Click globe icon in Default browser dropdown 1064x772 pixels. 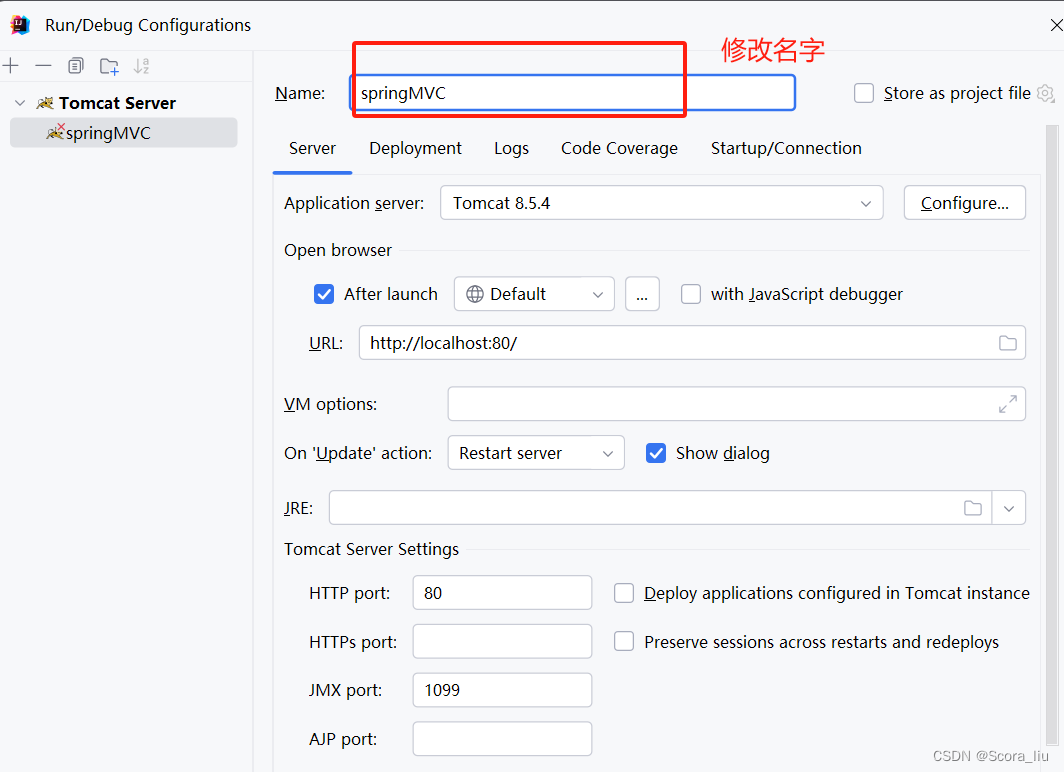tap(475, 294)
